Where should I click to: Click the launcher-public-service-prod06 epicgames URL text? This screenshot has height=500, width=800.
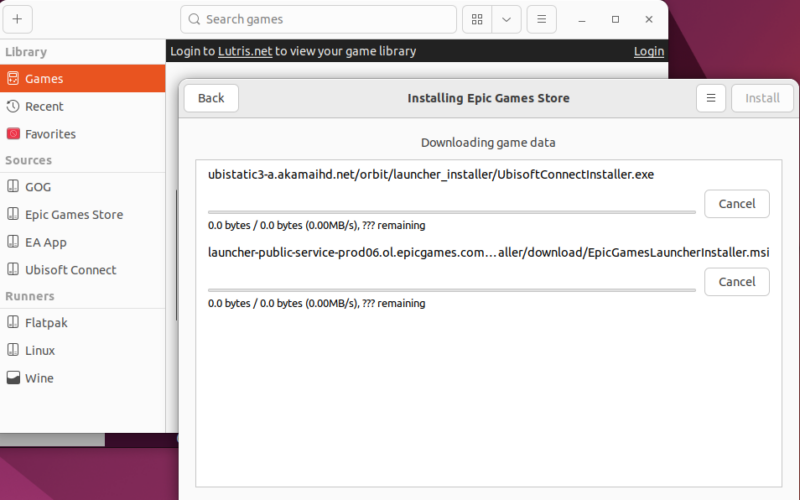point(488,253)
